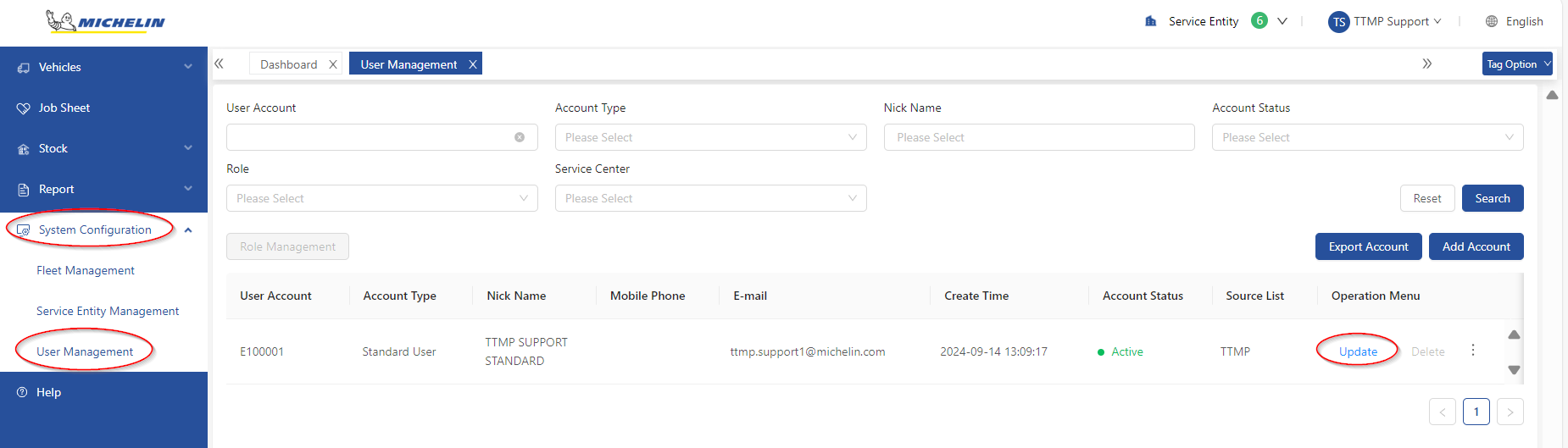Viewport: 1568px width, 448px height.
Task: Click the Help question mark icon
Action: click(22, 392)
